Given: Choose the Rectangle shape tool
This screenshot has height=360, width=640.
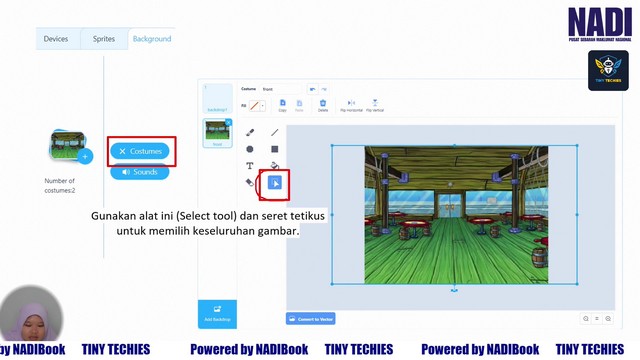Looking at the screenshot, I should click(275, 149).
